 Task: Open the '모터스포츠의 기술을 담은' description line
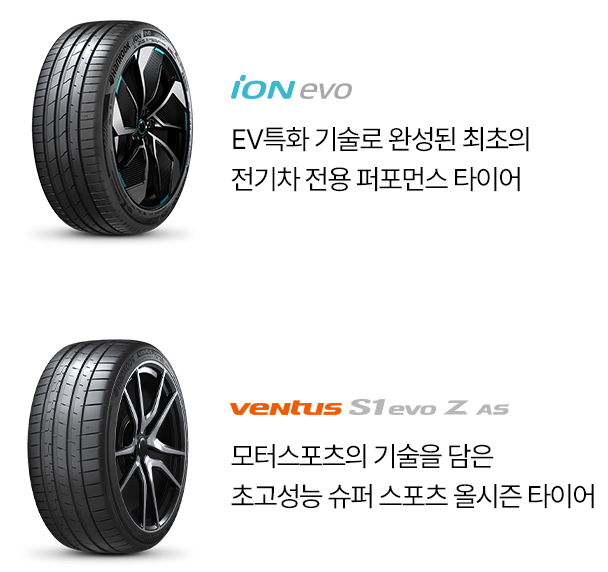point(362,456)
